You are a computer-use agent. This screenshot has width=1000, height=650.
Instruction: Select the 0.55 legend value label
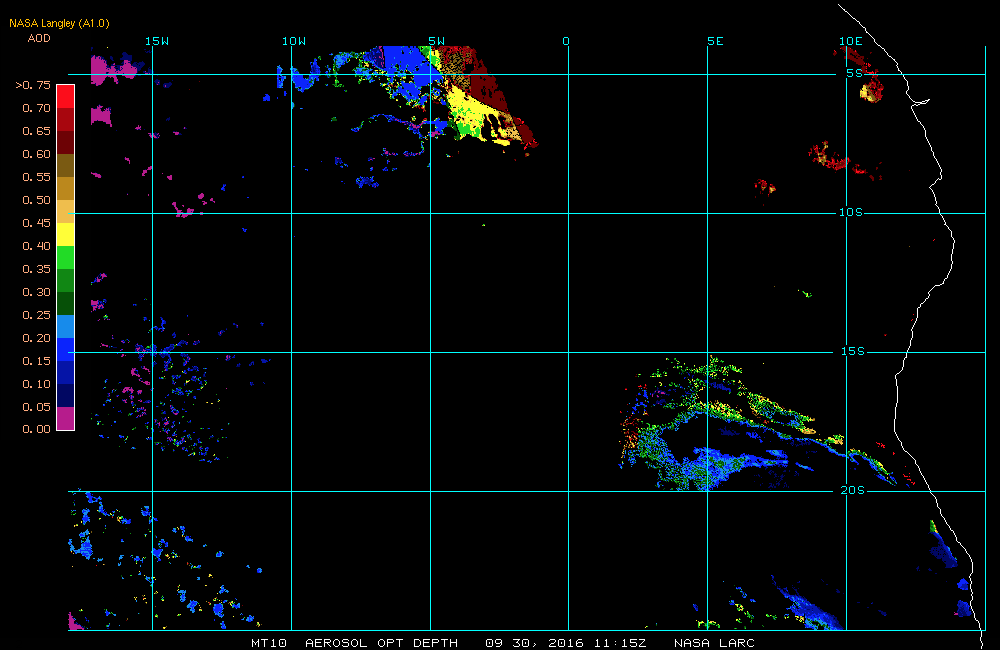36,177
